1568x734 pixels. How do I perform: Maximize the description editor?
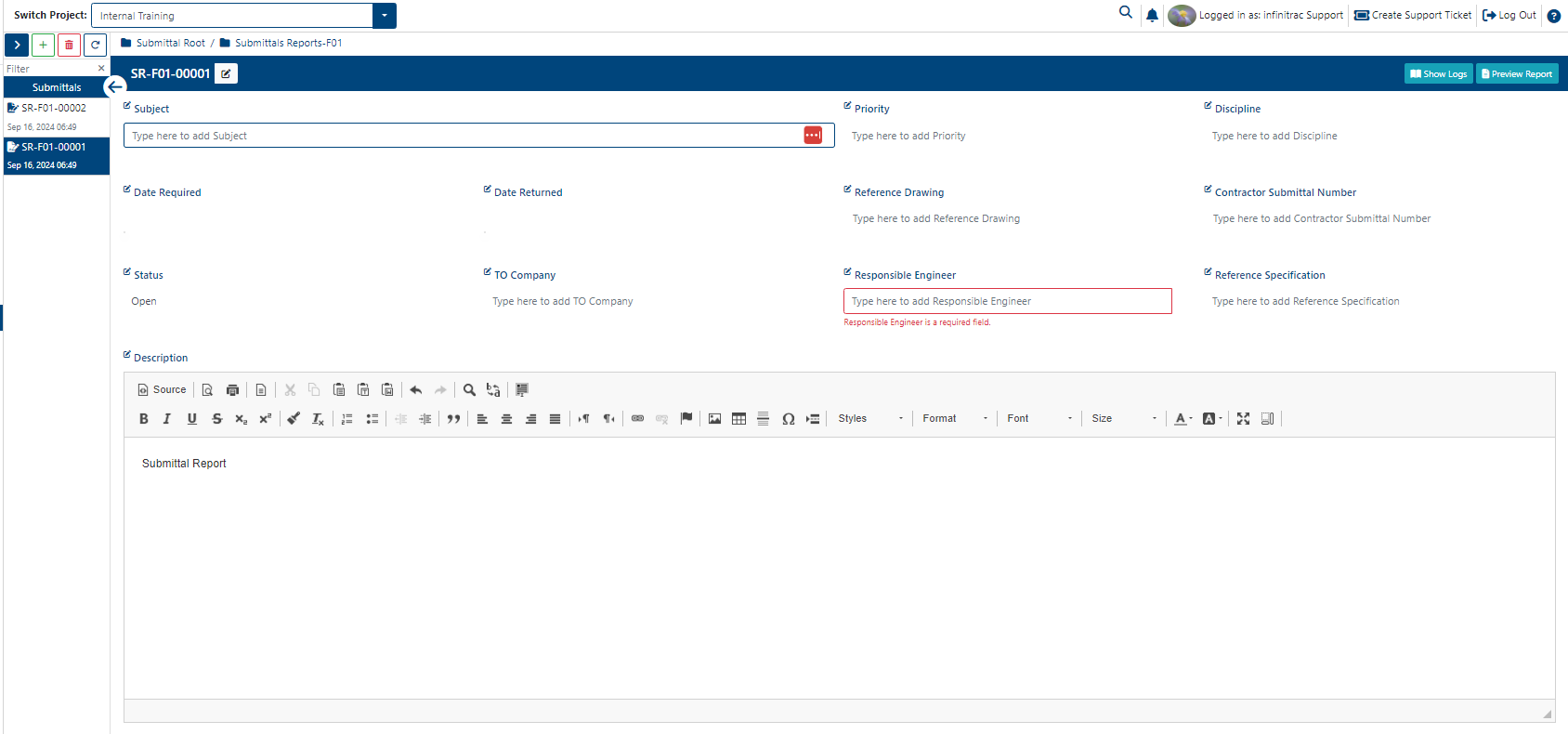click(x=1243, y=419)
